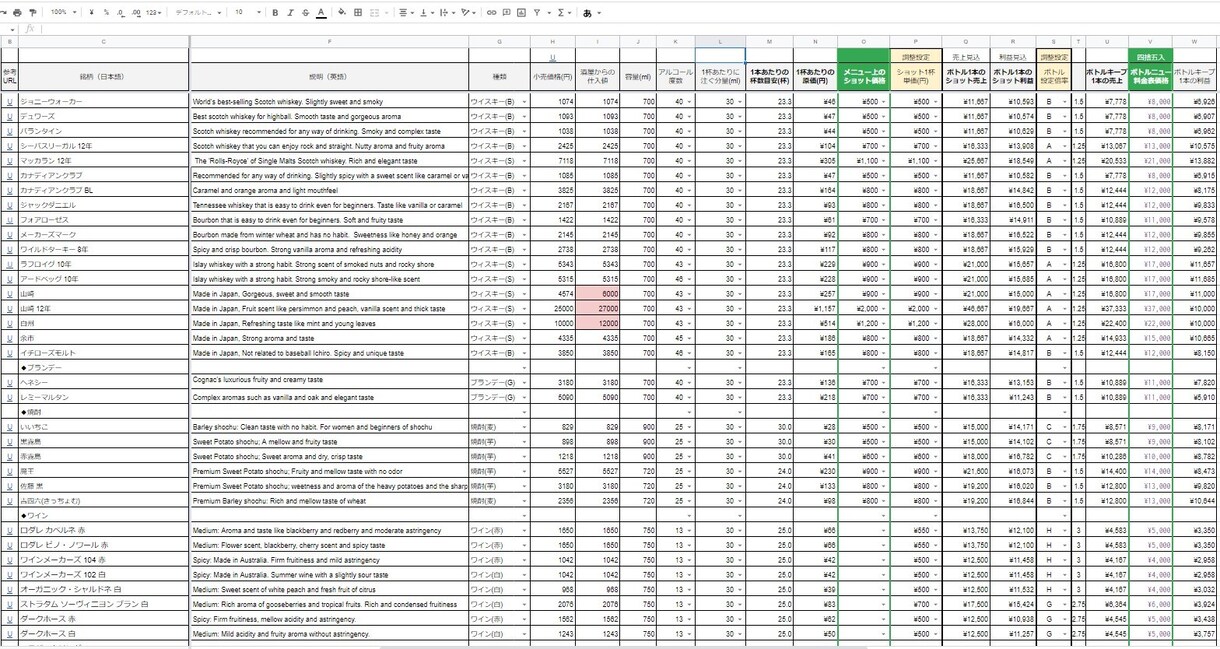1220x649 pixels.
Task: Click the Merge cells icon
Action: pyautogui.click(x=374, y=13)
